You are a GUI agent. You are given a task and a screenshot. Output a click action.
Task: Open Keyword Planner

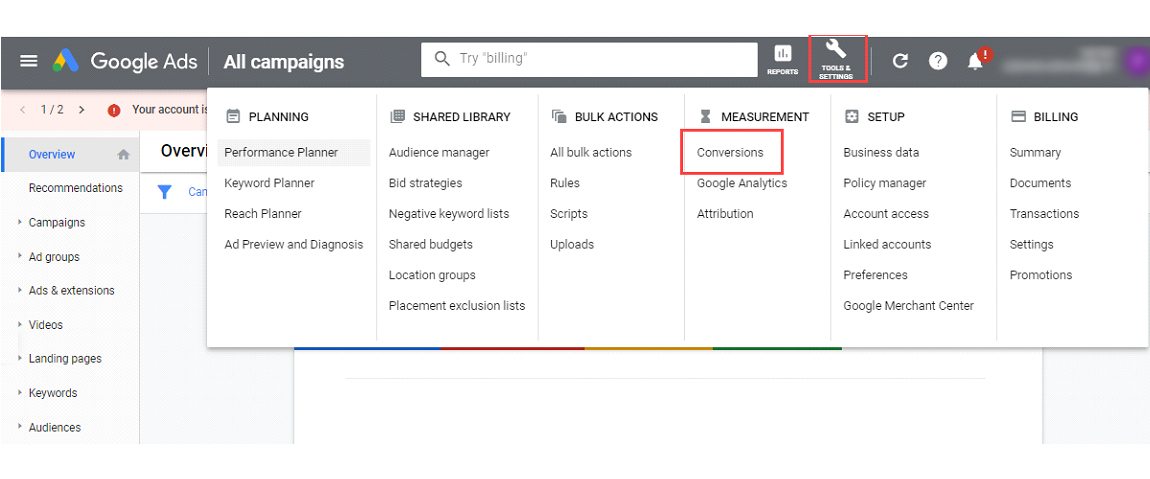(269, 183)
